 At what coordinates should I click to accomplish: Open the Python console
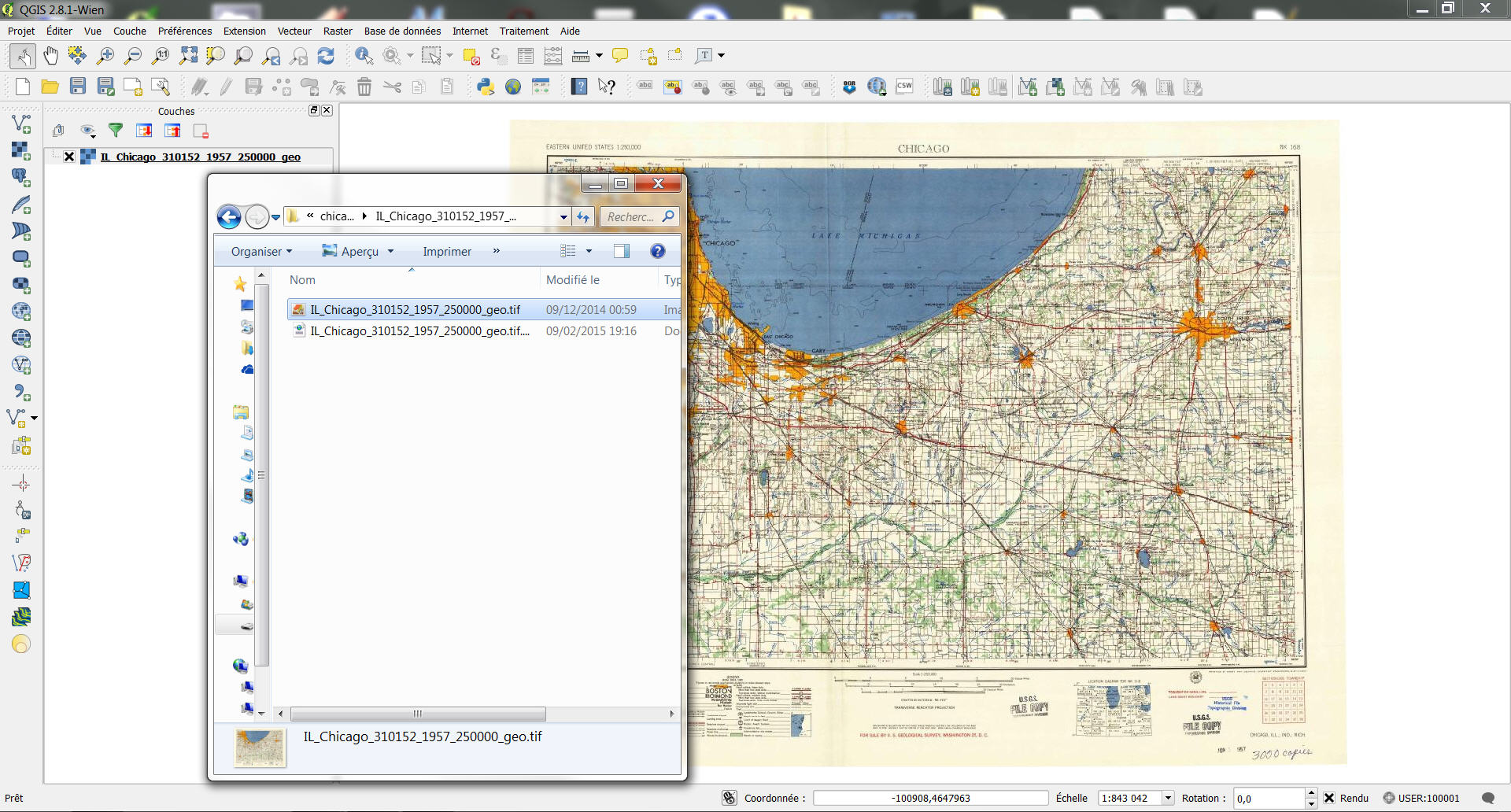[x=486, y=87]
